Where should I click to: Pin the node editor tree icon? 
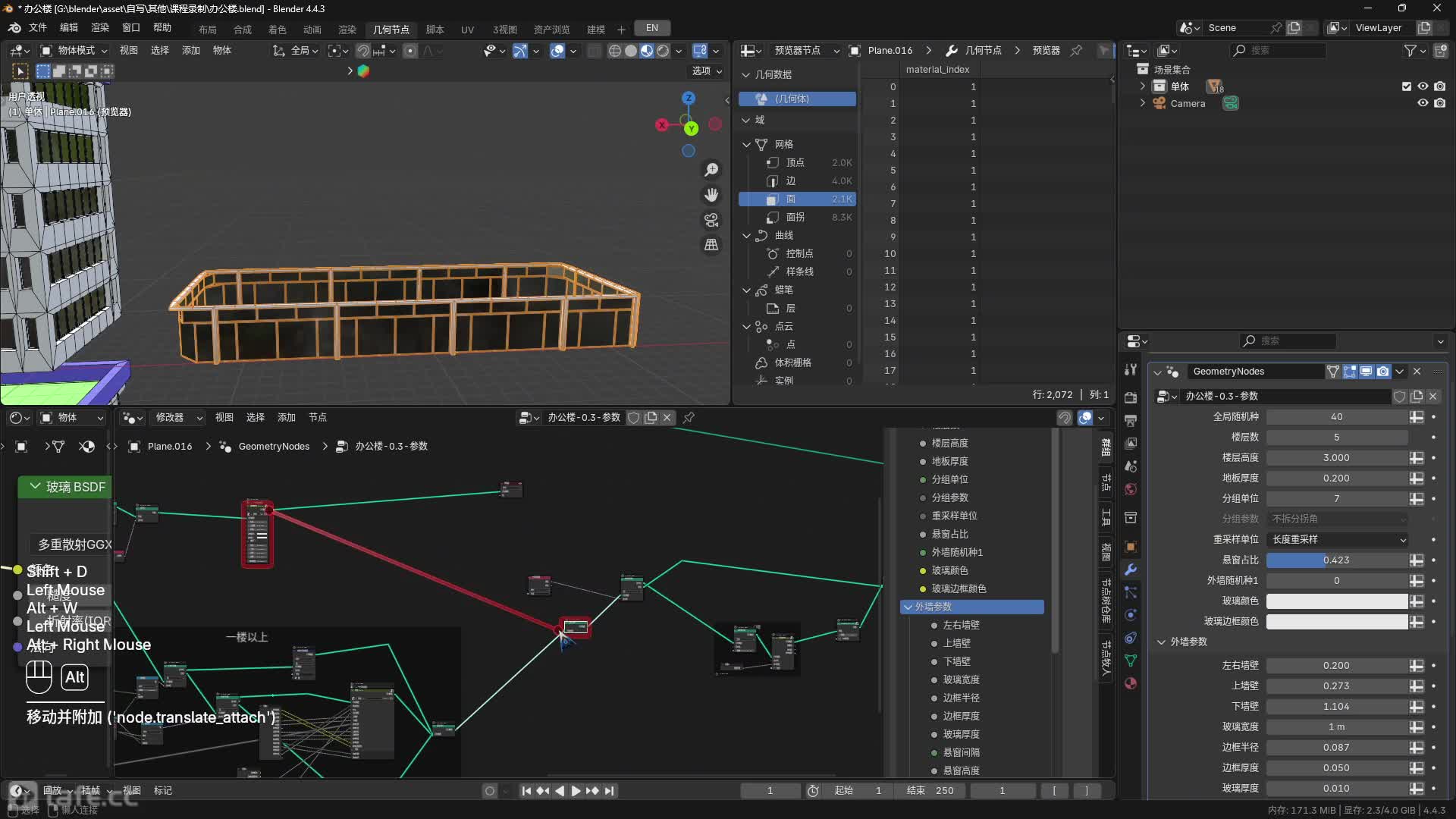pyautogui.click(x=689, y=418)
